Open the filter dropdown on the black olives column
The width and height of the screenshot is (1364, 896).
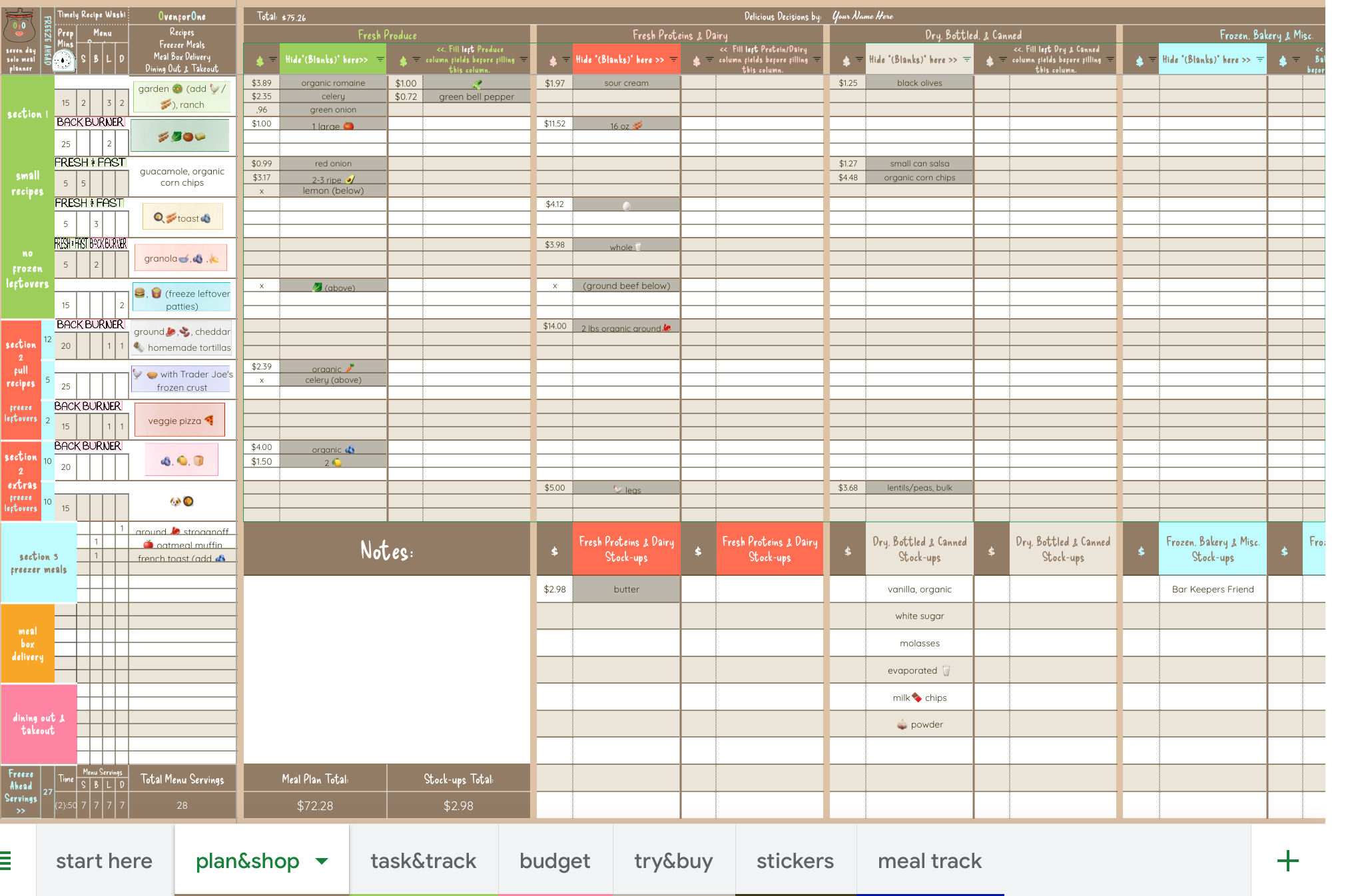coord(966,59)
